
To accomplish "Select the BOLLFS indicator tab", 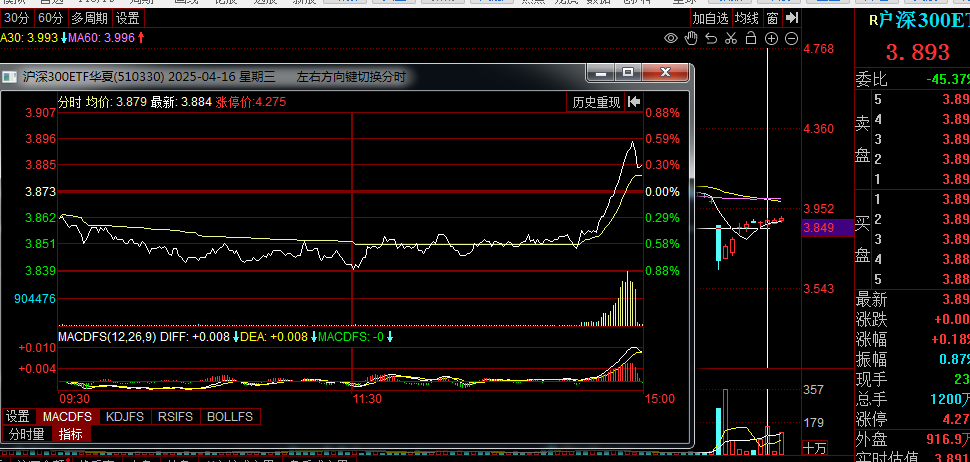I will tap(230, 416).
